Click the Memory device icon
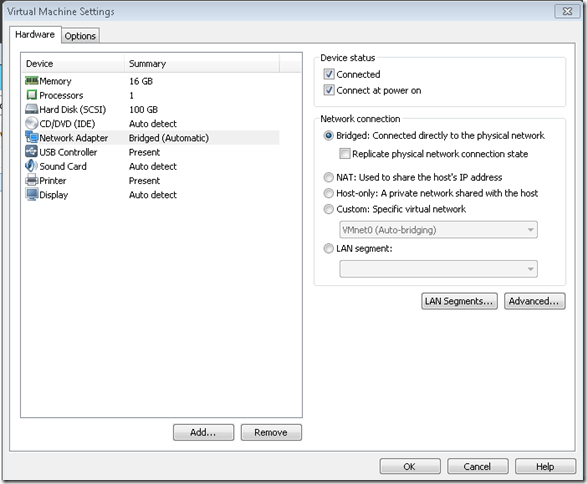Screen dimensions: 587x484 coord(31,80)
